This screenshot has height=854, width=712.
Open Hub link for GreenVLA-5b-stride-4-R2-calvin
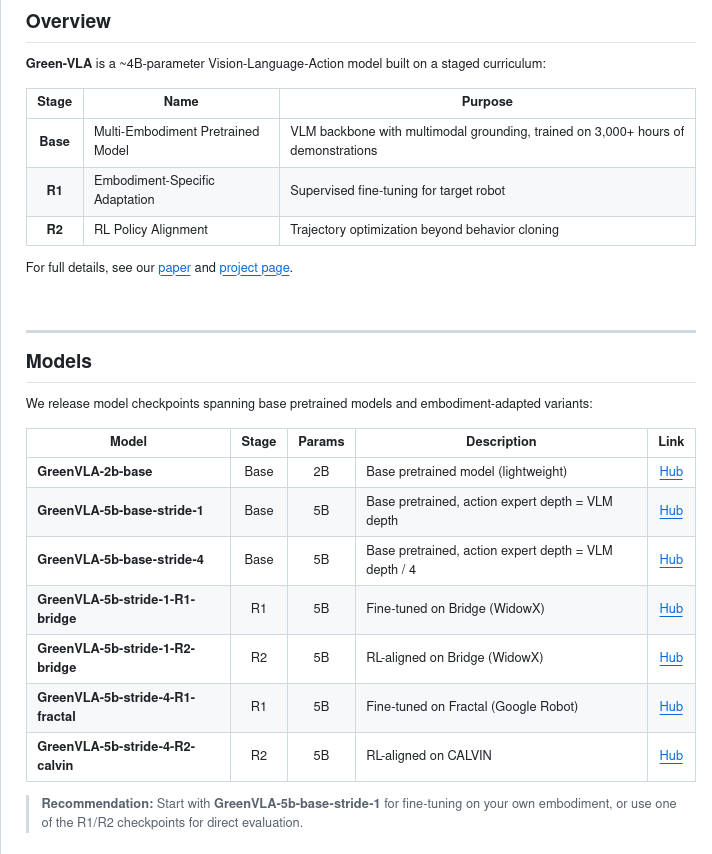[x=671, y=756]
